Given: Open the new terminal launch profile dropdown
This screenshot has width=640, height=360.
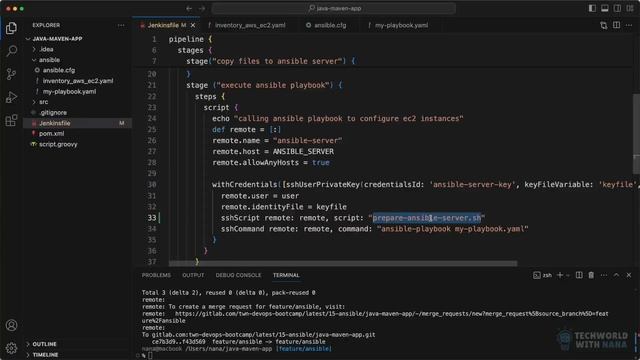Looking at the screenshot, I should (568, 276).
